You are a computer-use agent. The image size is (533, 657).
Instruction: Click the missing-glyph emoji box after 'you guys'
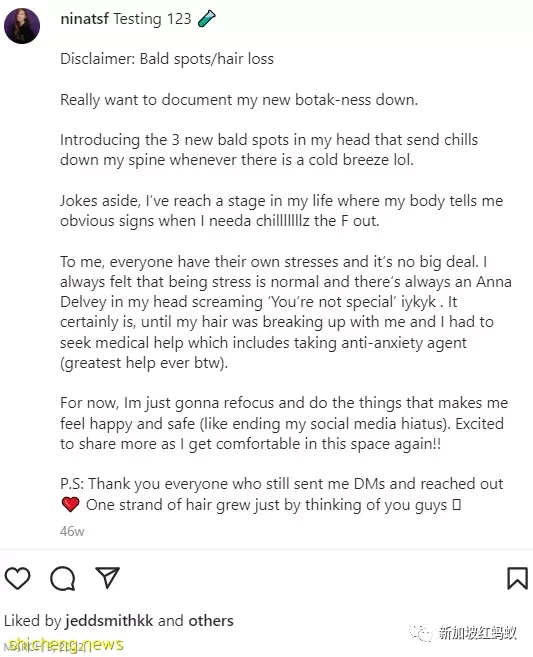pyautogui.click(x=457, y=504)
